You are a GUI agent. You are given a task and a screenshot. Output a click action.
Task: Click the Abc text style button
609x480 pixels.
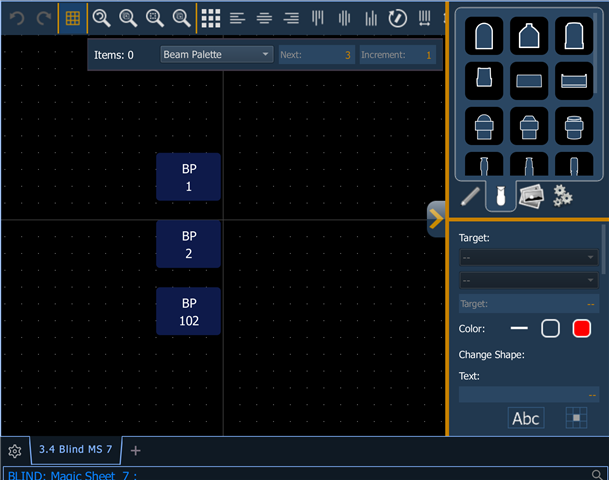(526, 418)
